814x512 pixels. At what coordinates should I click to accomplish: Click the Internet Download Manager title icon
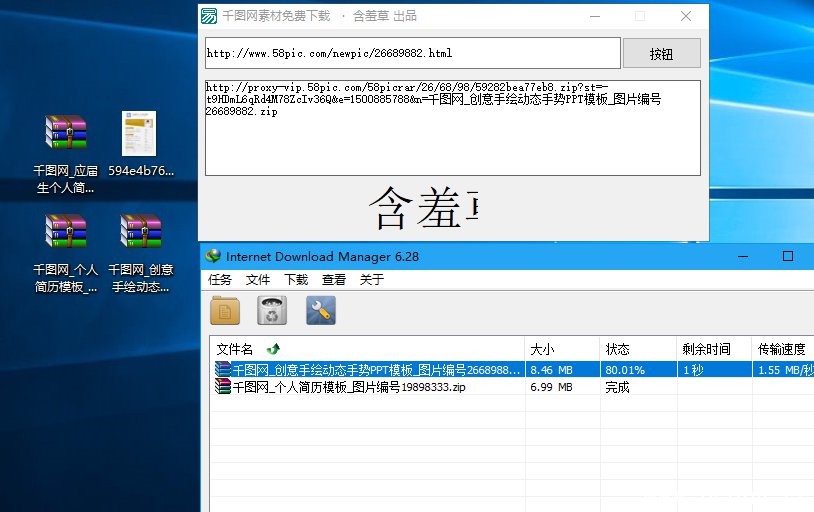click(x=213, y=256)
